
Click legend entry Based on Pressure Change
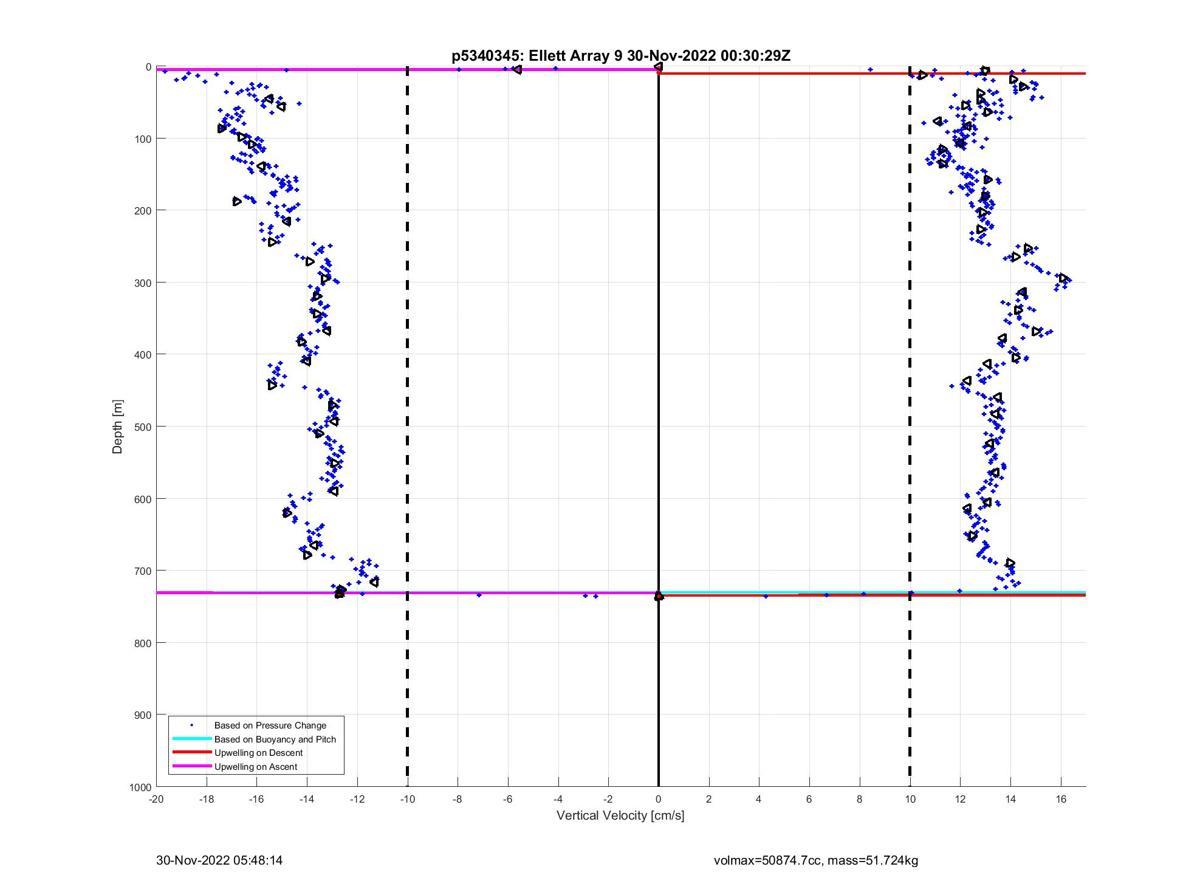point(270,725)
